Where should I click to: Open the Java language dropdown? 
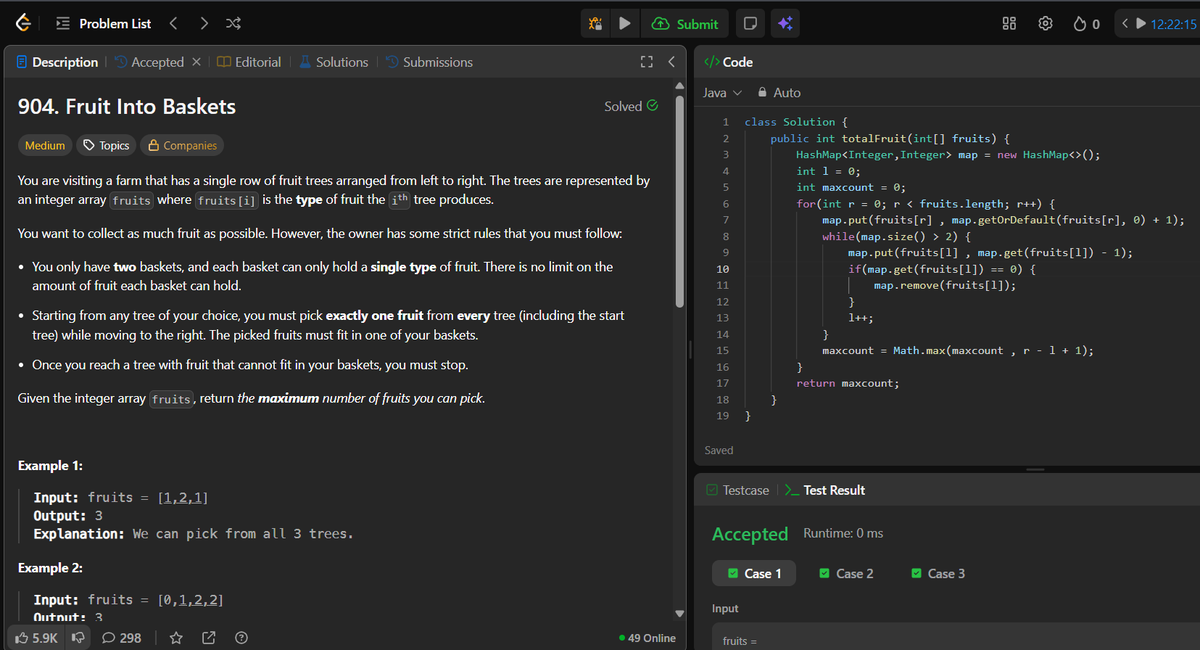coord(723,92)
